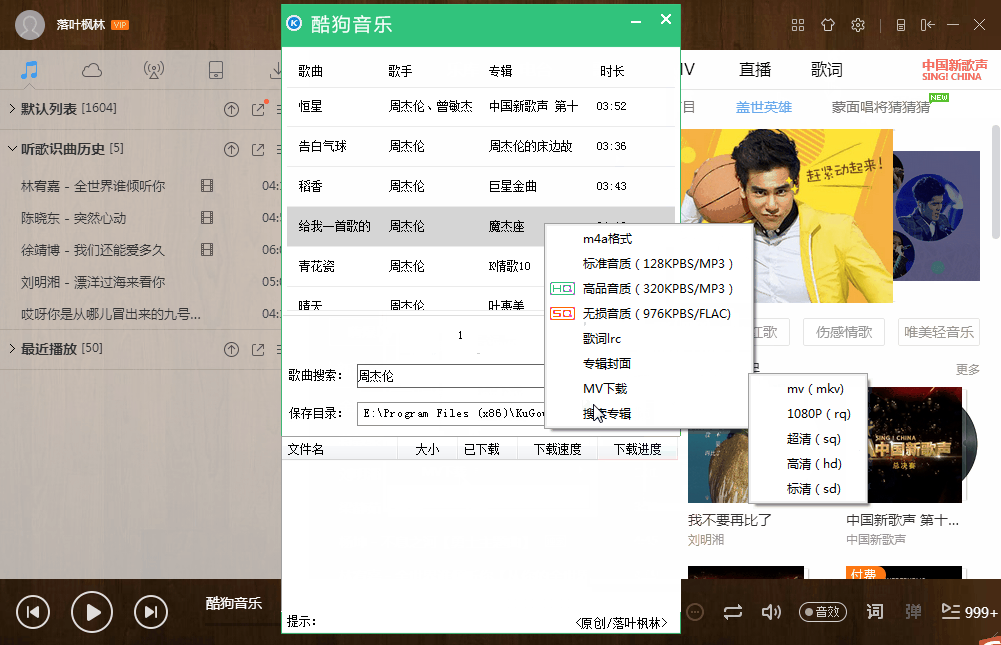Switch to mini mode icon in title bar

[x=928, y=25]
